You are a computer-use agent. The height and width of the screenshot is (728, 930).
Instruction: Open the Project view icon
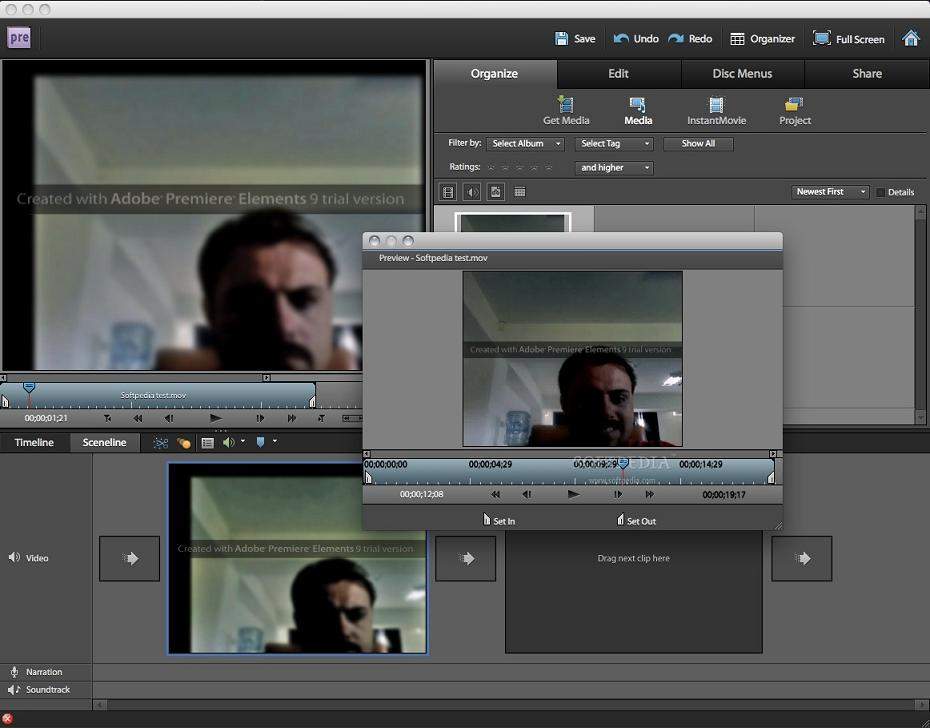coord(794,105)
